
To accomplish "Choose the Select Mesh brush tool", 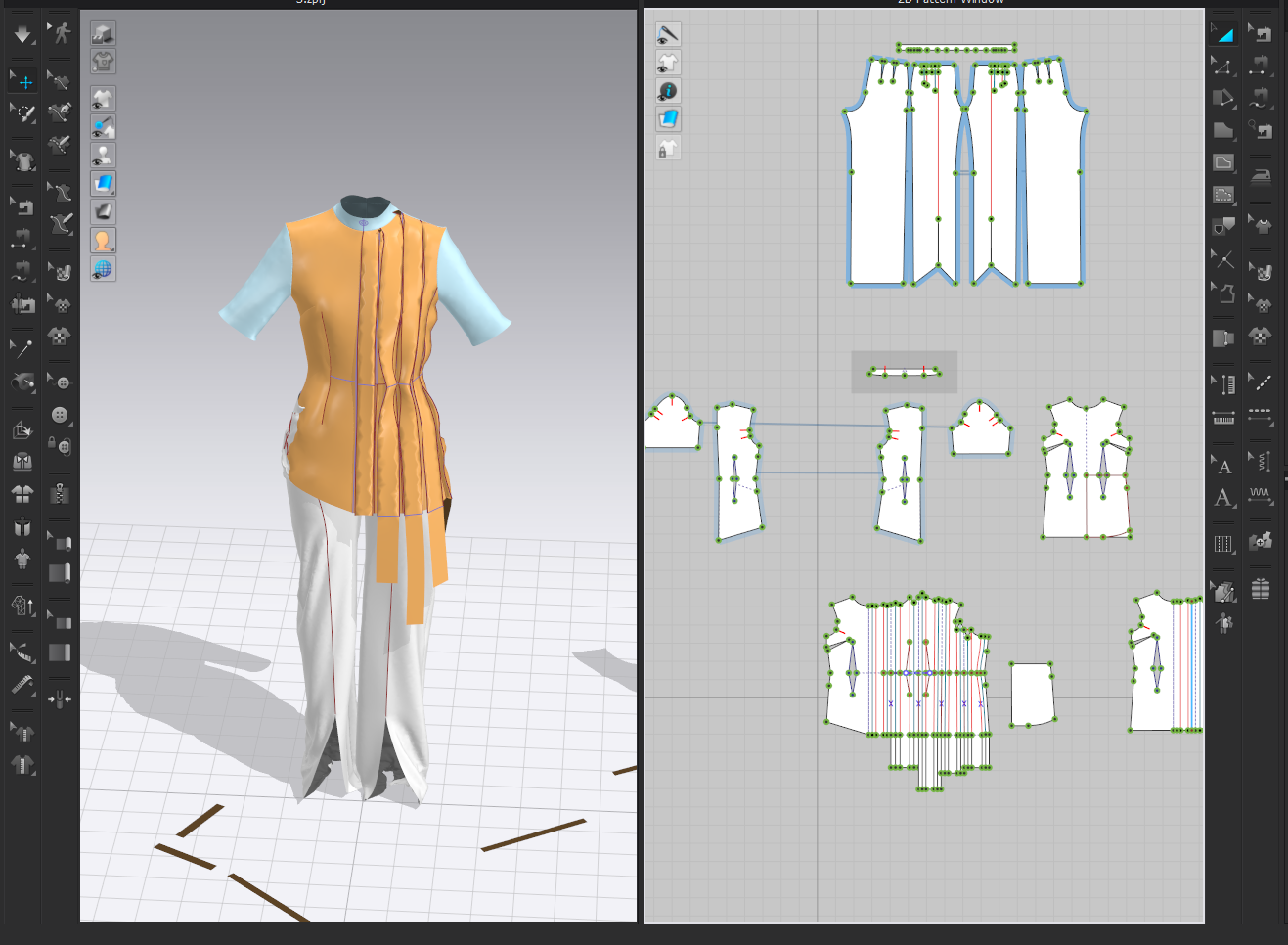I will click(x=22, y=113).
